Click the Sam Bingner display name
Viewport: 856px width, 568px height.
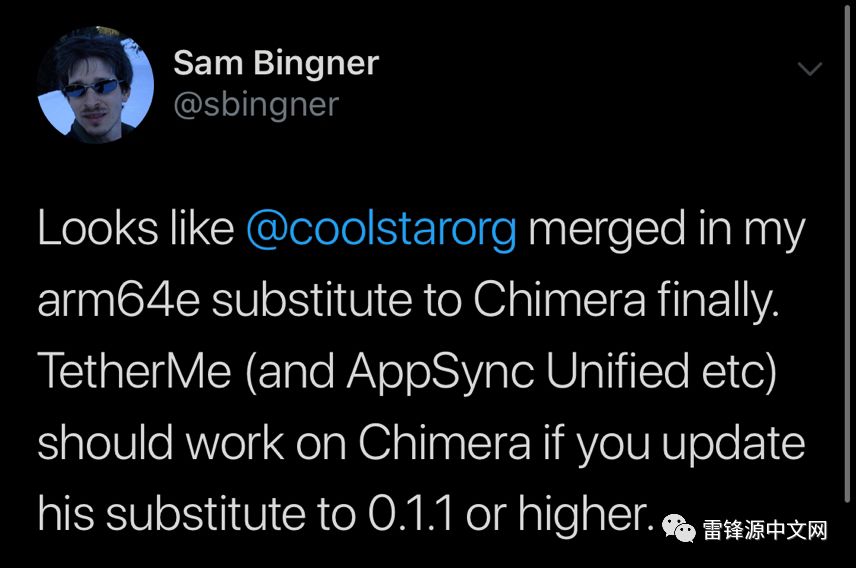tap(276, 63)
